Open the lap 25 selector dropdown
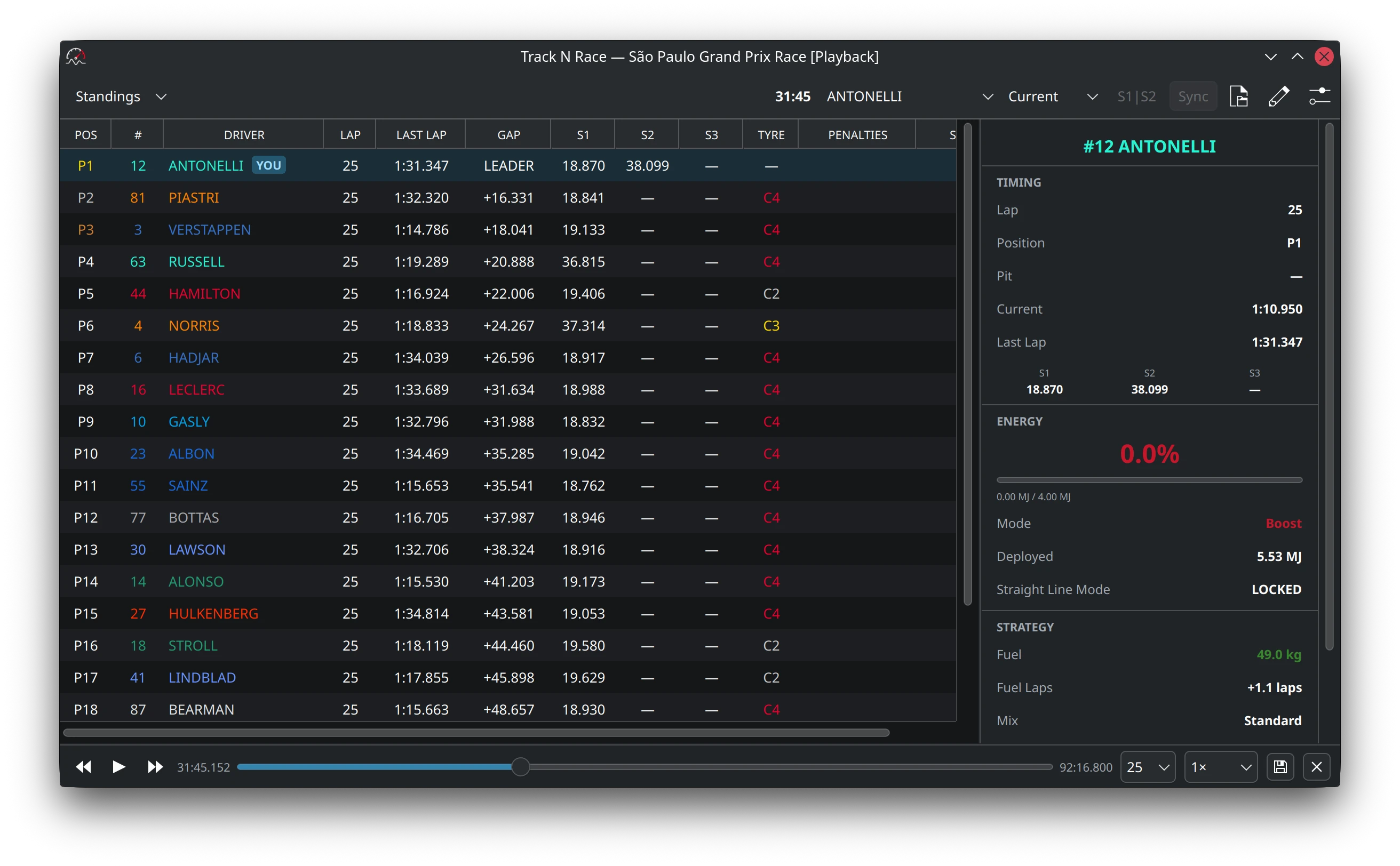This screenshot has height=866, width=1400. [x=1147, y=766]
